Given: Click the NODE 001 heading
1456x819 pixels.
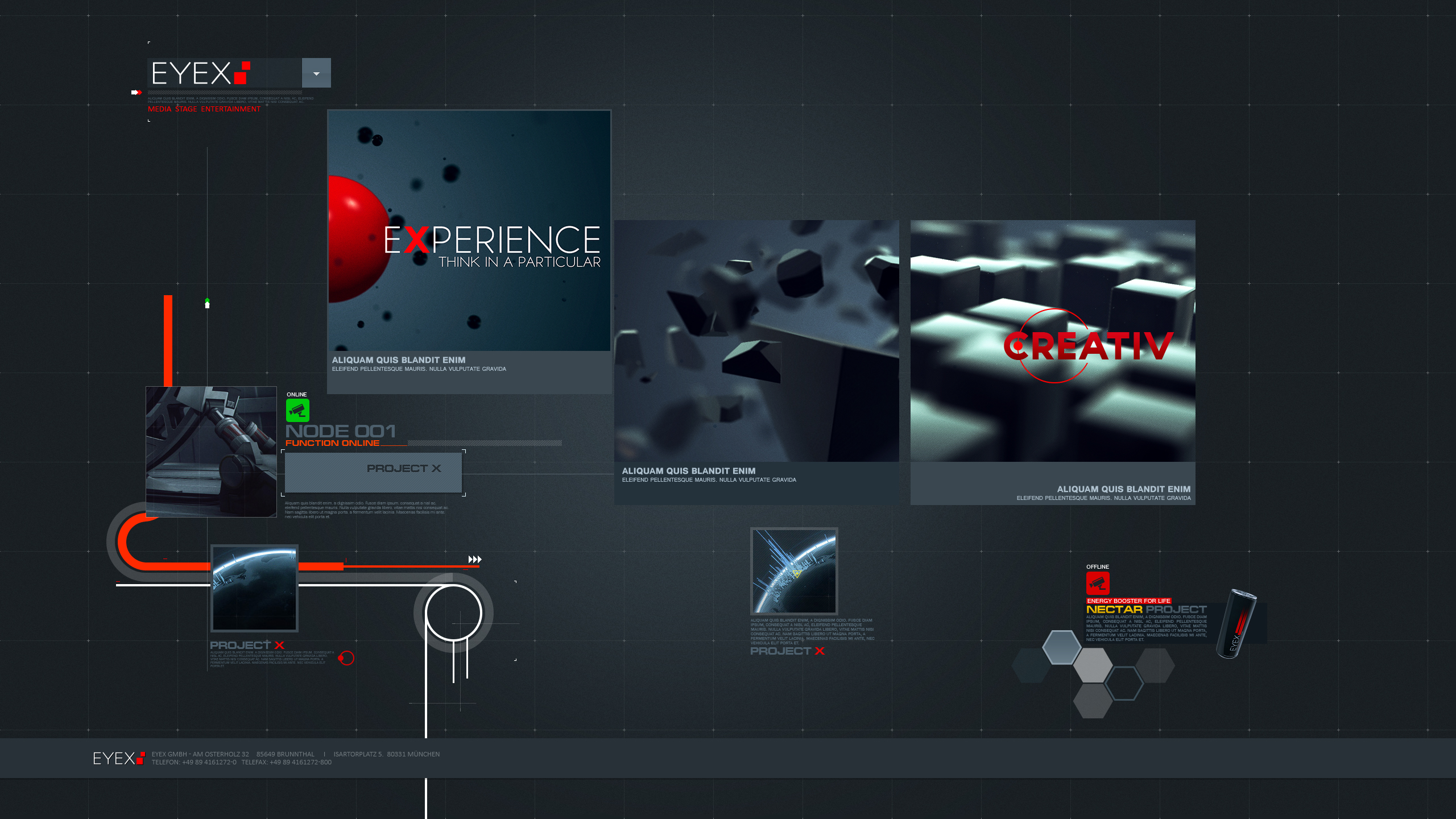Looking at the screenshot, I should pyautogui.click(x=340, y=431).
